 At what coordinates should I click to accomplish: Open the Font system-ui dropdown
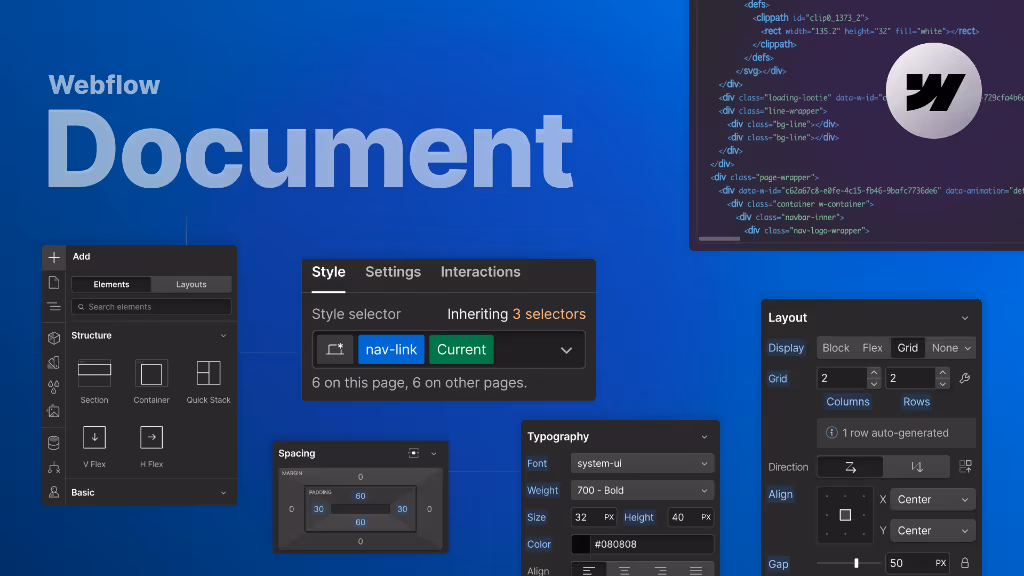642,463
